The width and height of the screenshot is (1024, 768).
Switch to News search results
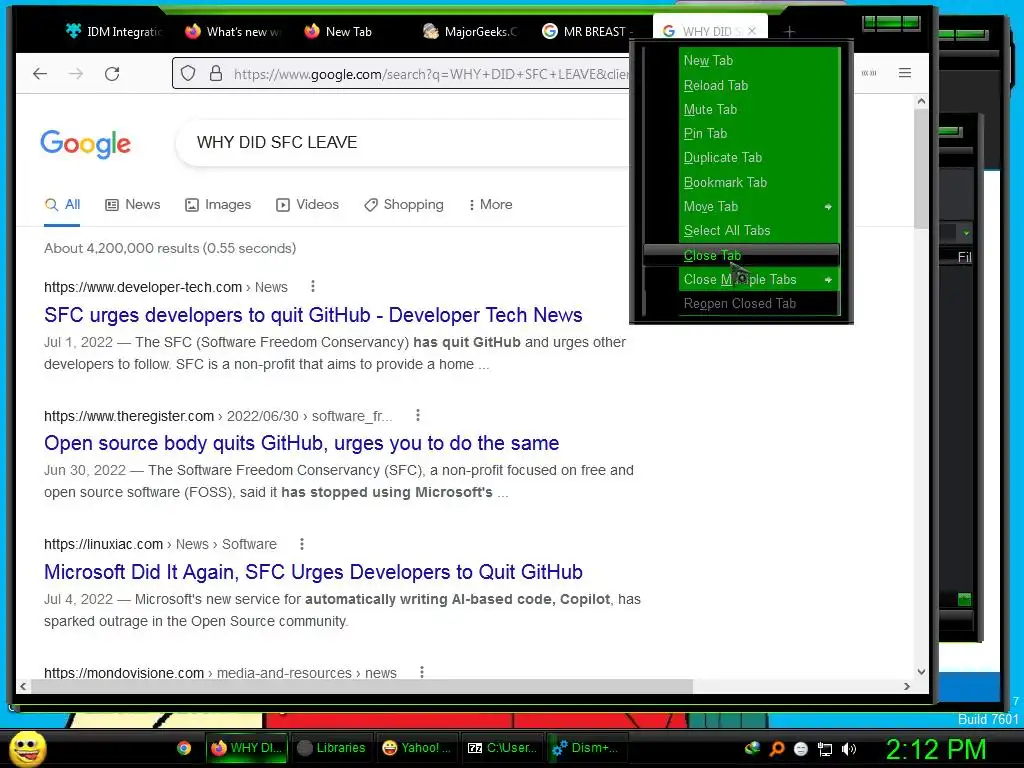133,204
